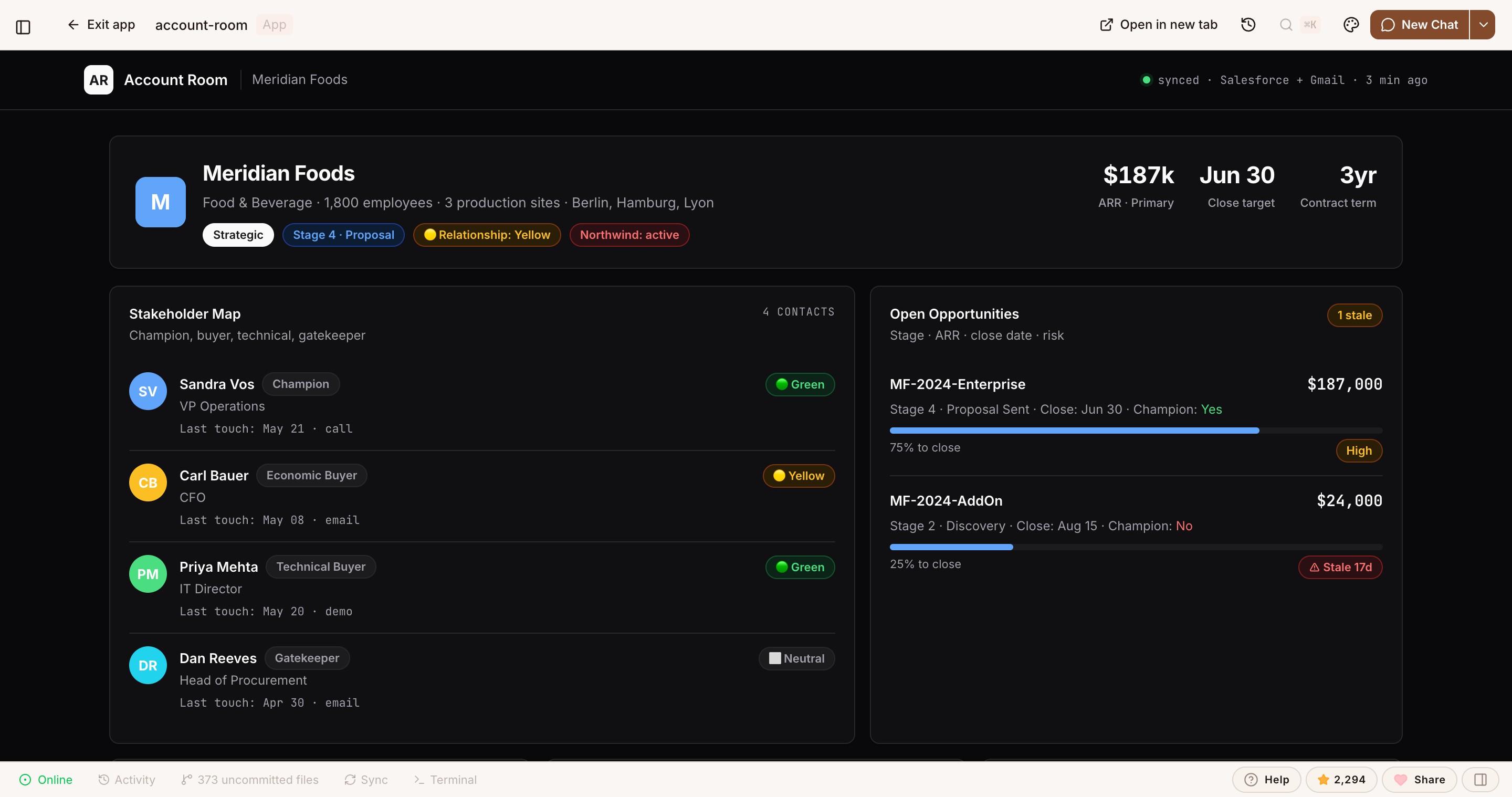The width and height of the screenshot is (1512, 797).
Task: Select the DR avatar for Dan Reeves
Action: click(148, 666)
